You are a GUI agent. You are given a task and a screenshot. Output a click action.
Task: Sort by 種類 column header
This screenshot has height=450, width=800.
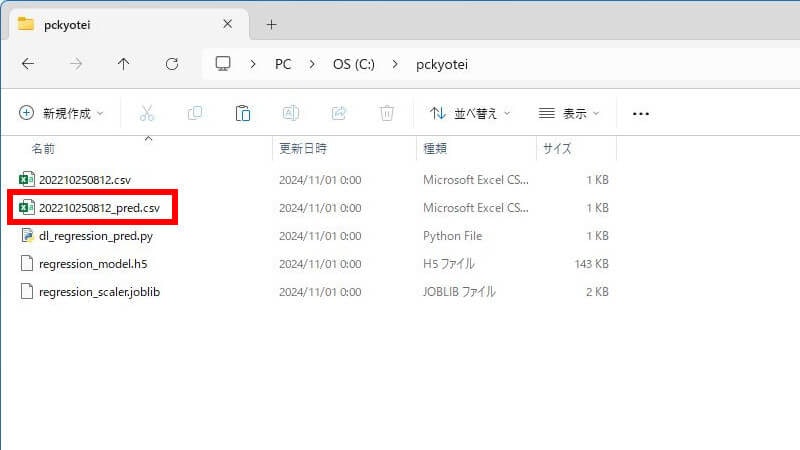[x=435, y=148]
